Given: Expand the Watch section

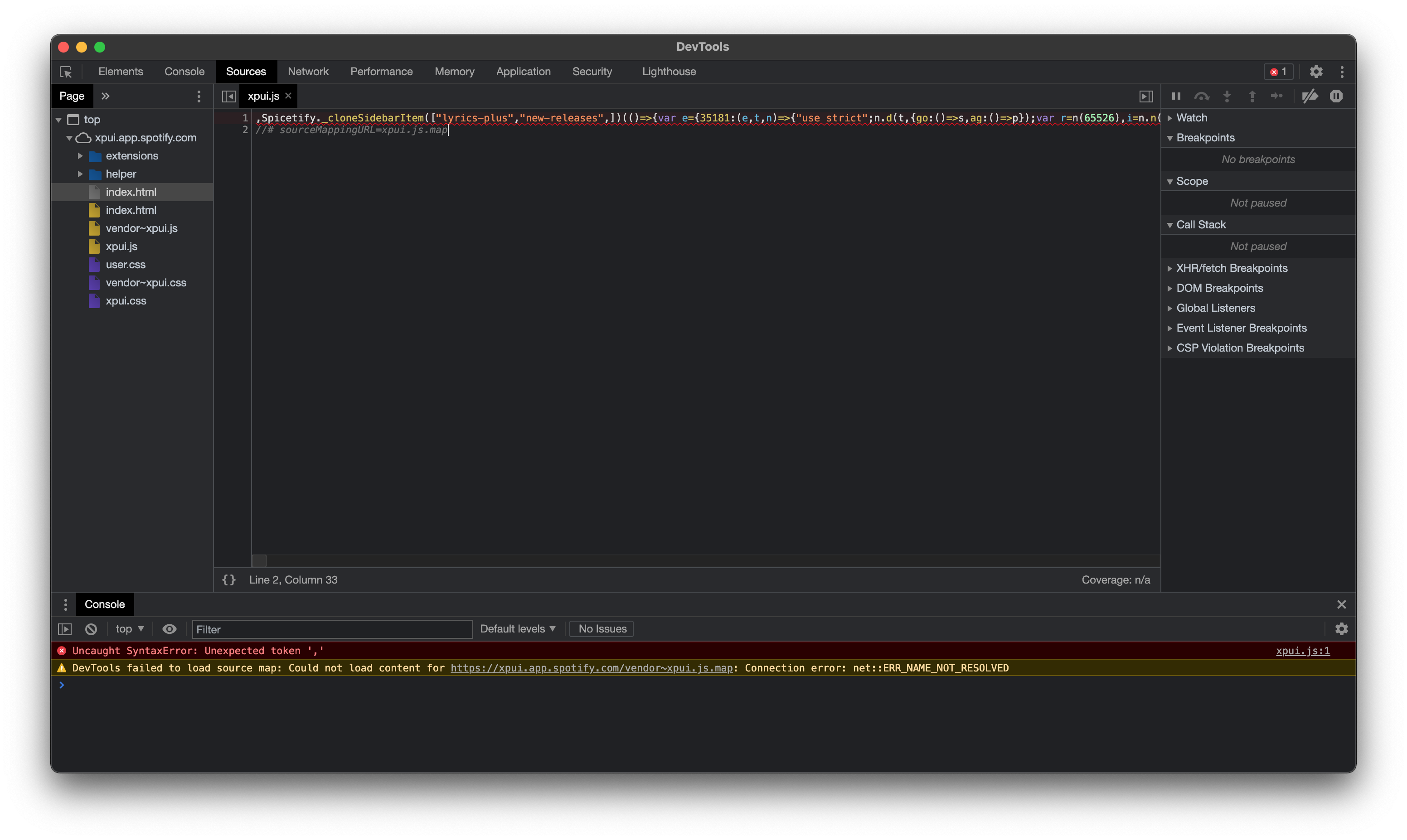Looking at the screenshot, I should [x=1170, y=118].
